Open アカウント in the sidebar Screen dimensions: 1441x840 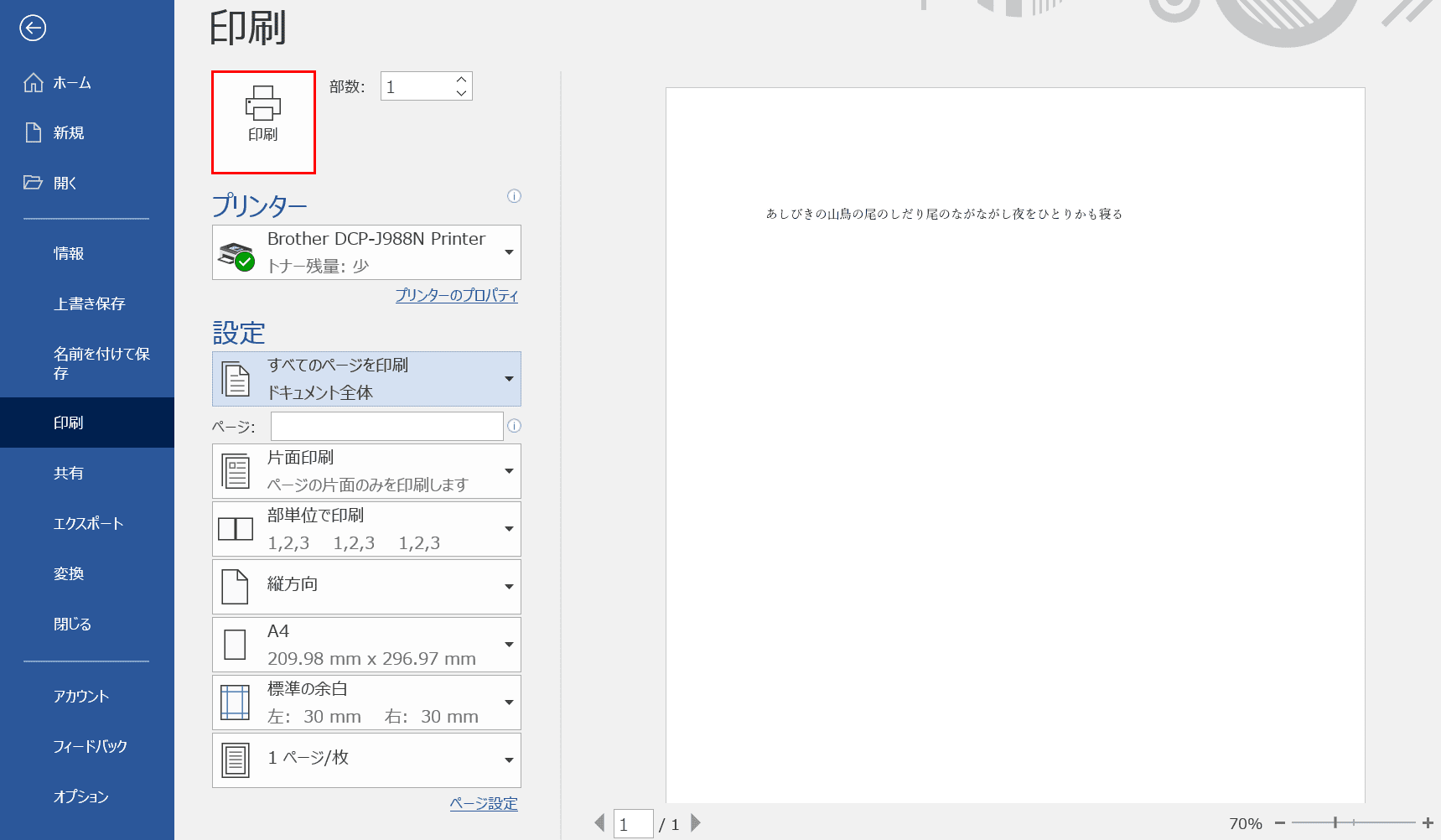(87, 696)
